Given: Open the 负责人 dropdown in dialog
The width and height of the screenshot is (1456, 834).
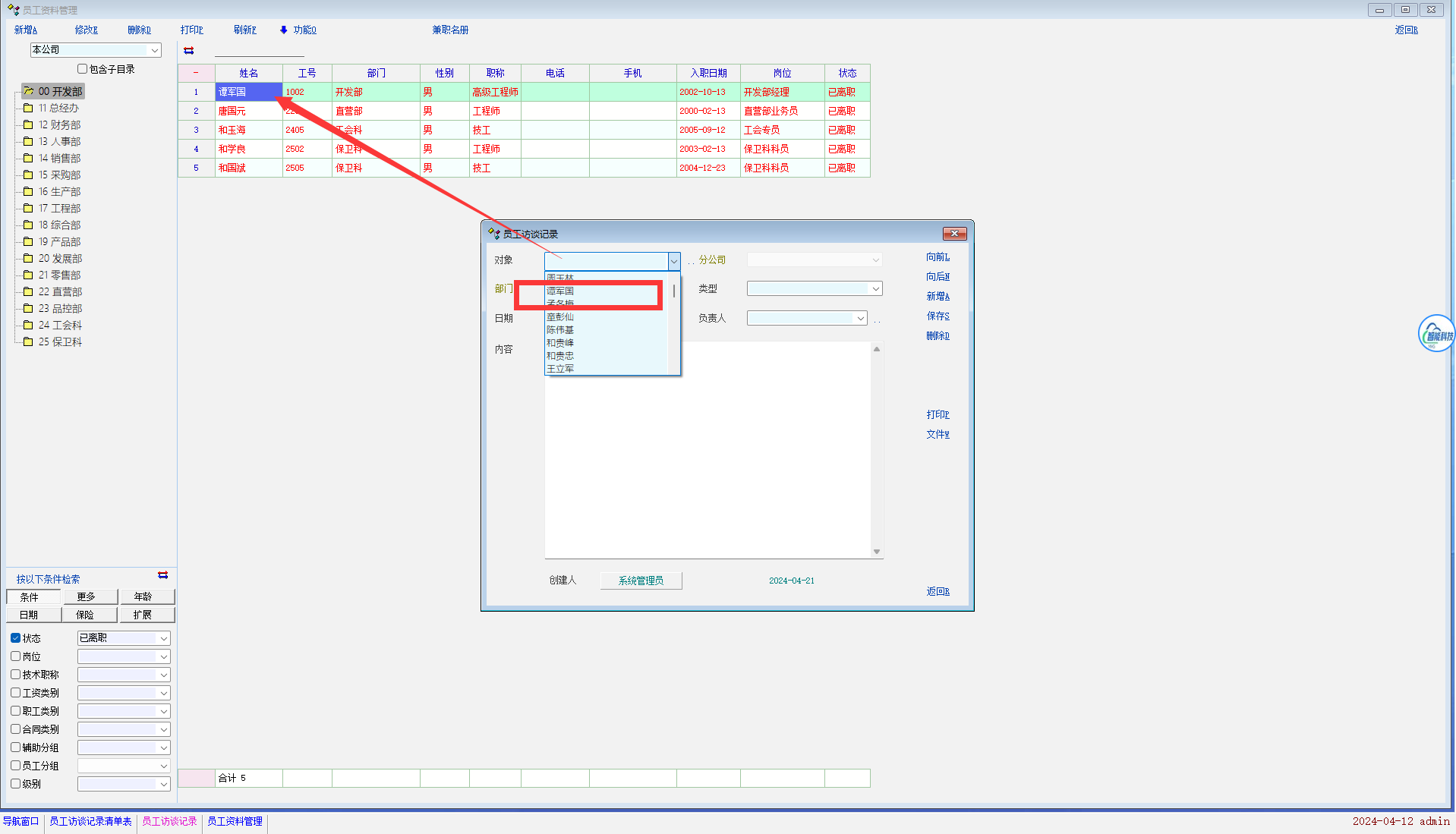Looking at the screenshot, I should pyautogui.click(x=860, y=319).
